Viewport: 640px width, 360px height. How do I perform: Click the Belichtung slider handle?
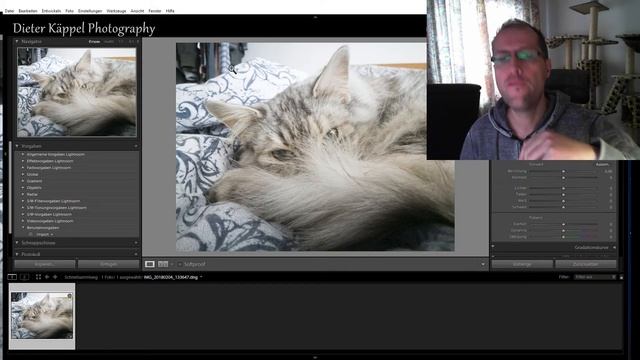click(x=564, y=171)
